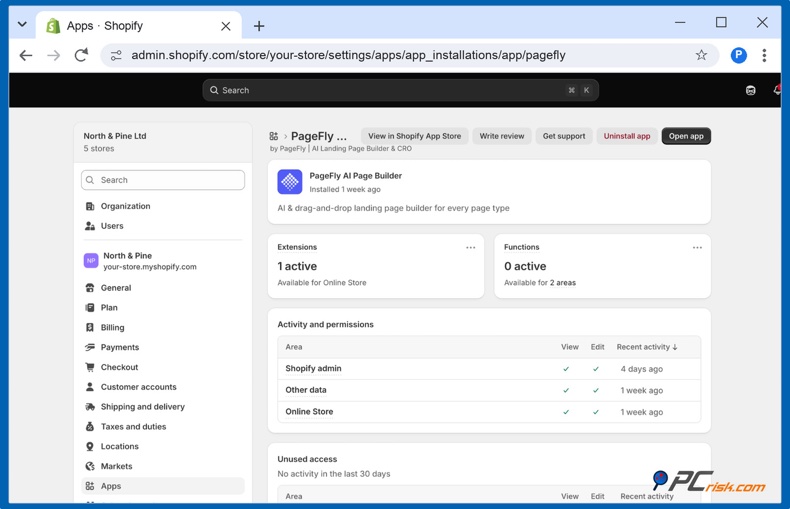790x509 pixels.
Task: Select the General settings storefront icon
Action: 90,288
